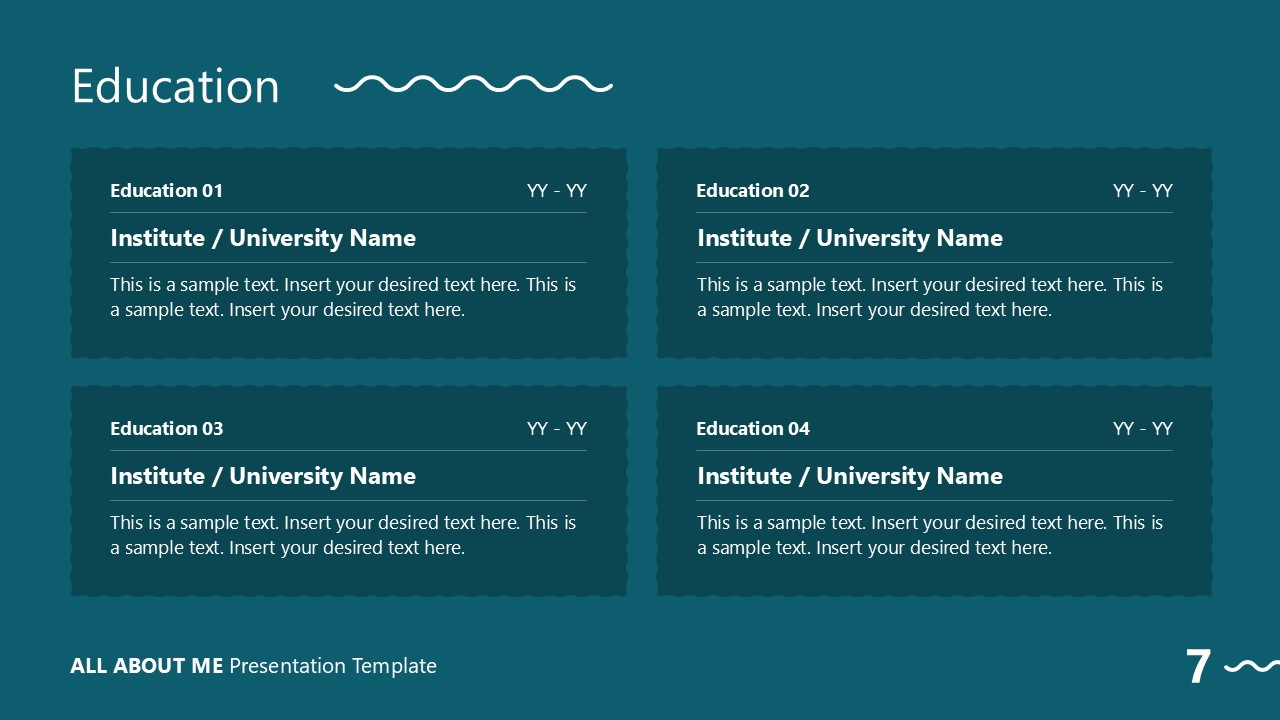Click the Education 02 heading
The width and height of the screenshot is (1280, 720).
[x=753, y=190]
